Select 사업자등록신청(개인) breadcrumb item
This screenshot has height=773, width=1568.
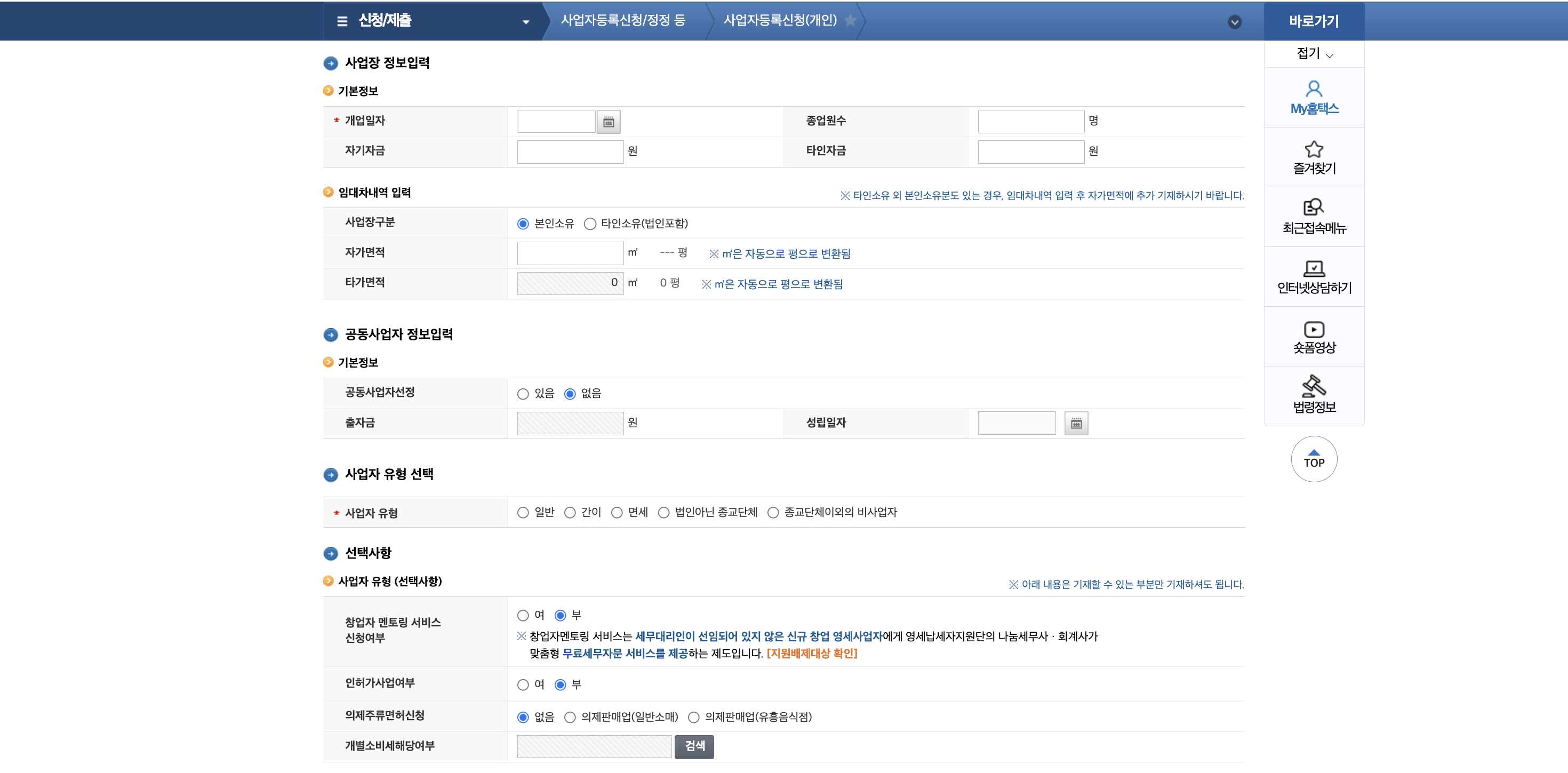pyautogui.click(x=780, y=21)
